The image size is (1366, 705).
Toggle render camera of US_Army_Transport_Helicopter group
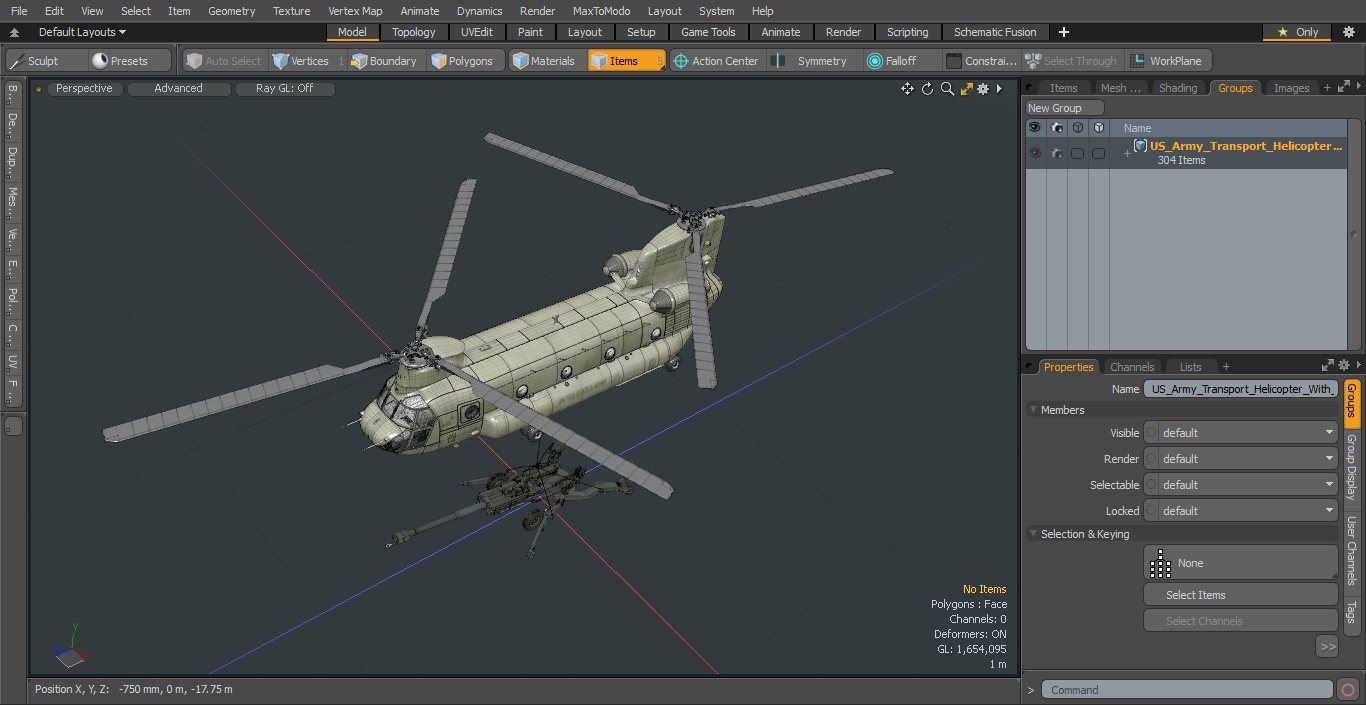(x=1056, y=153)
